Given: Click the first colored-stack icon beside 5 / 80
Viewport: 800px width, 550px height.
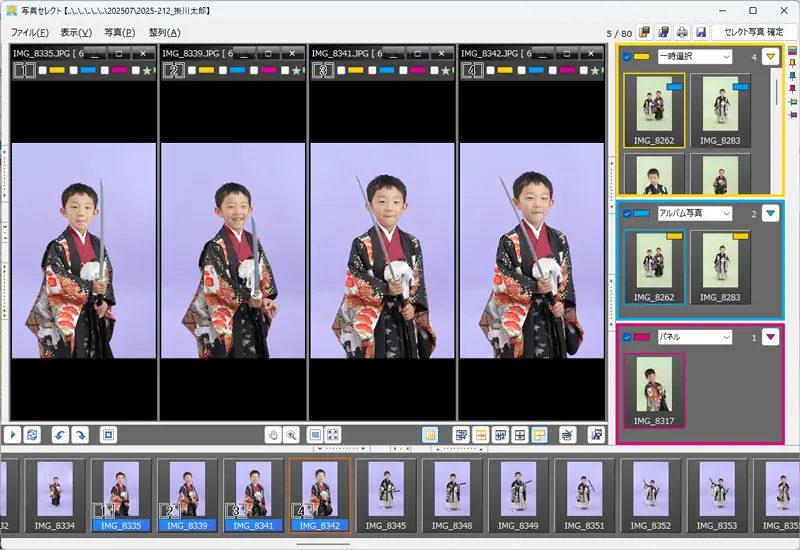Looking at the screenshot, I should [645, 32].
